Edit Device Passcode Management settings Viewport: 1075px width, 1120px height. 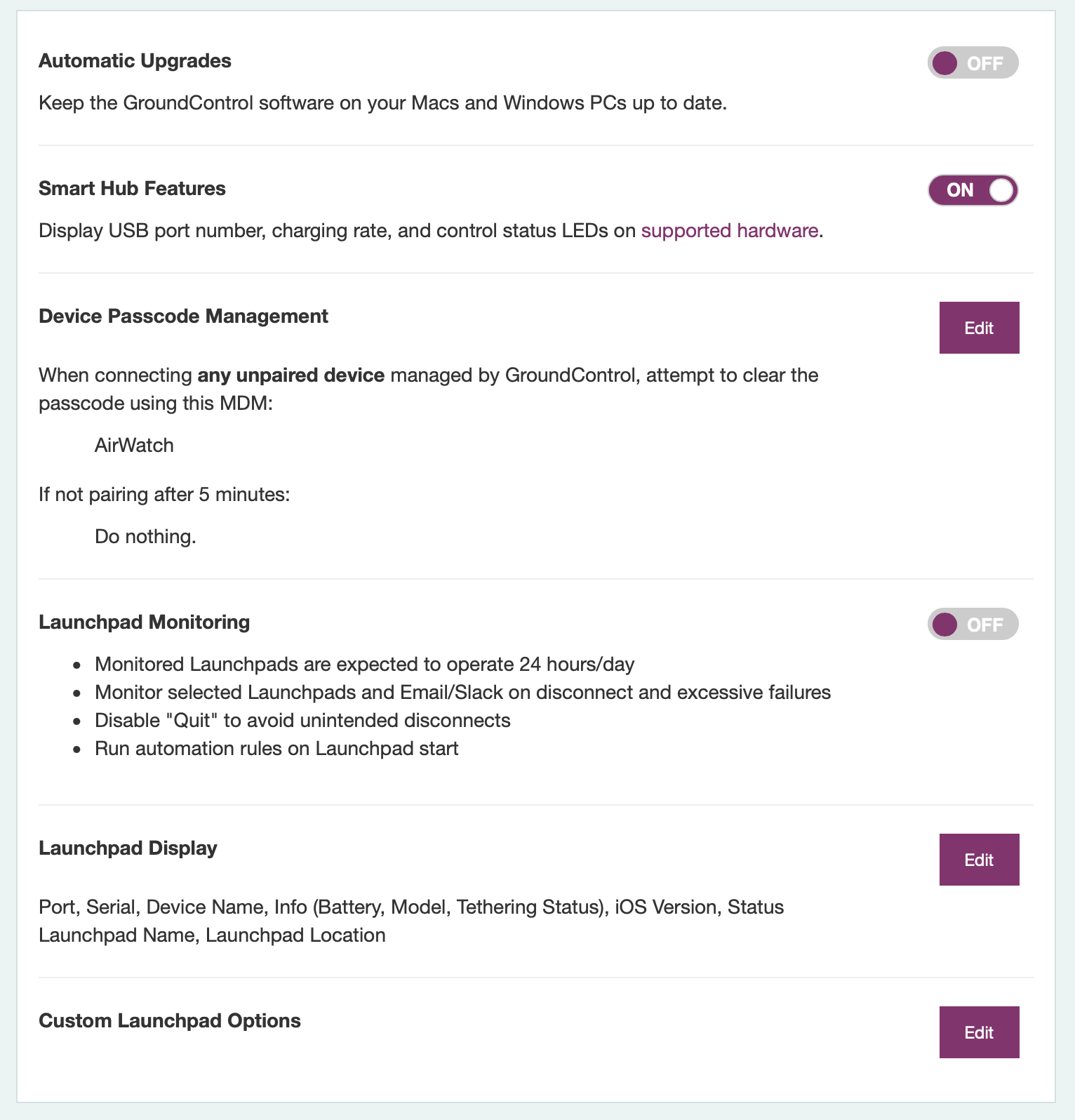[979, 328]
